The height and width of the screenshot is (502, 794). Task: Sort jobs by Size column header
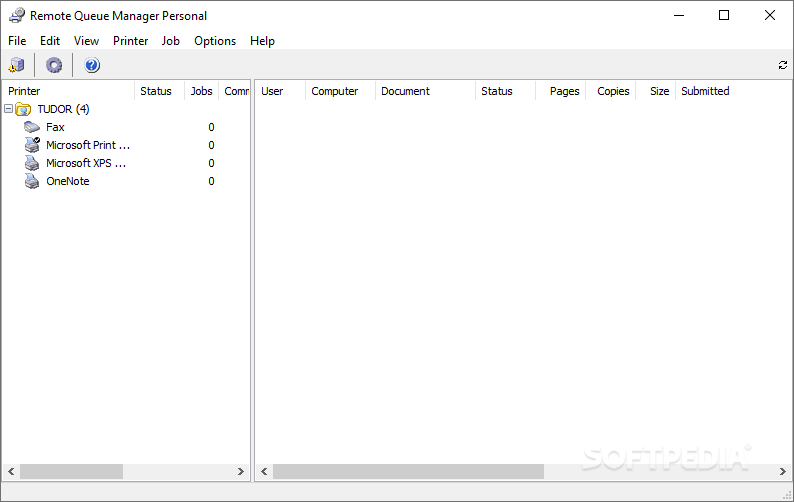coord(656,91)
